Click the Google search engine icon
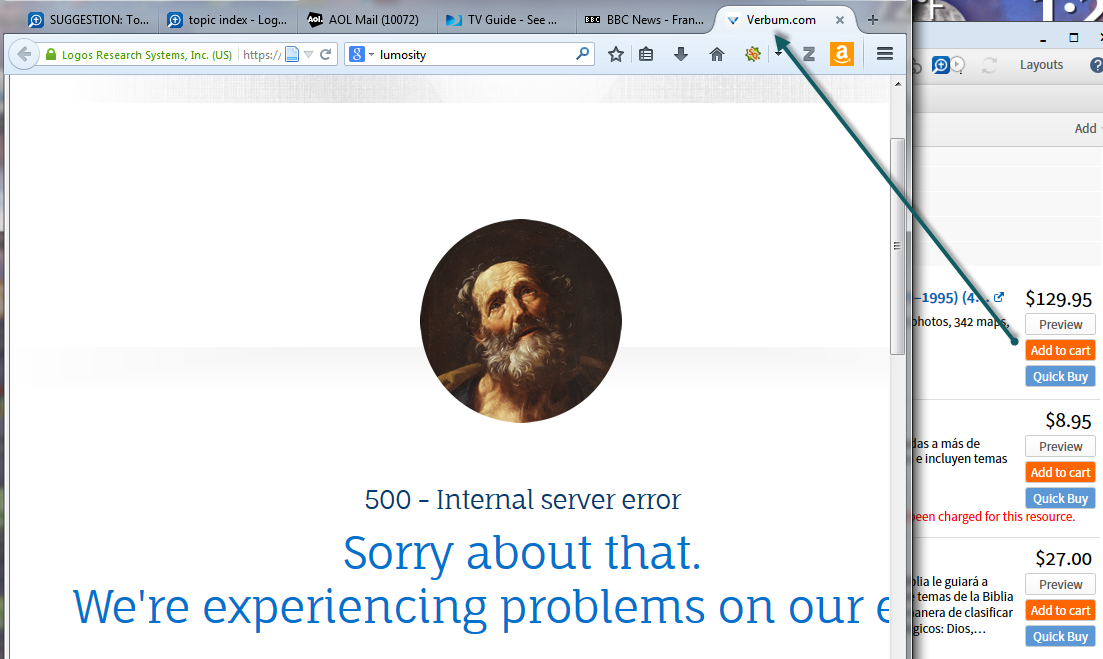Screen dimensions: 1103x659 tap(357, 54)
